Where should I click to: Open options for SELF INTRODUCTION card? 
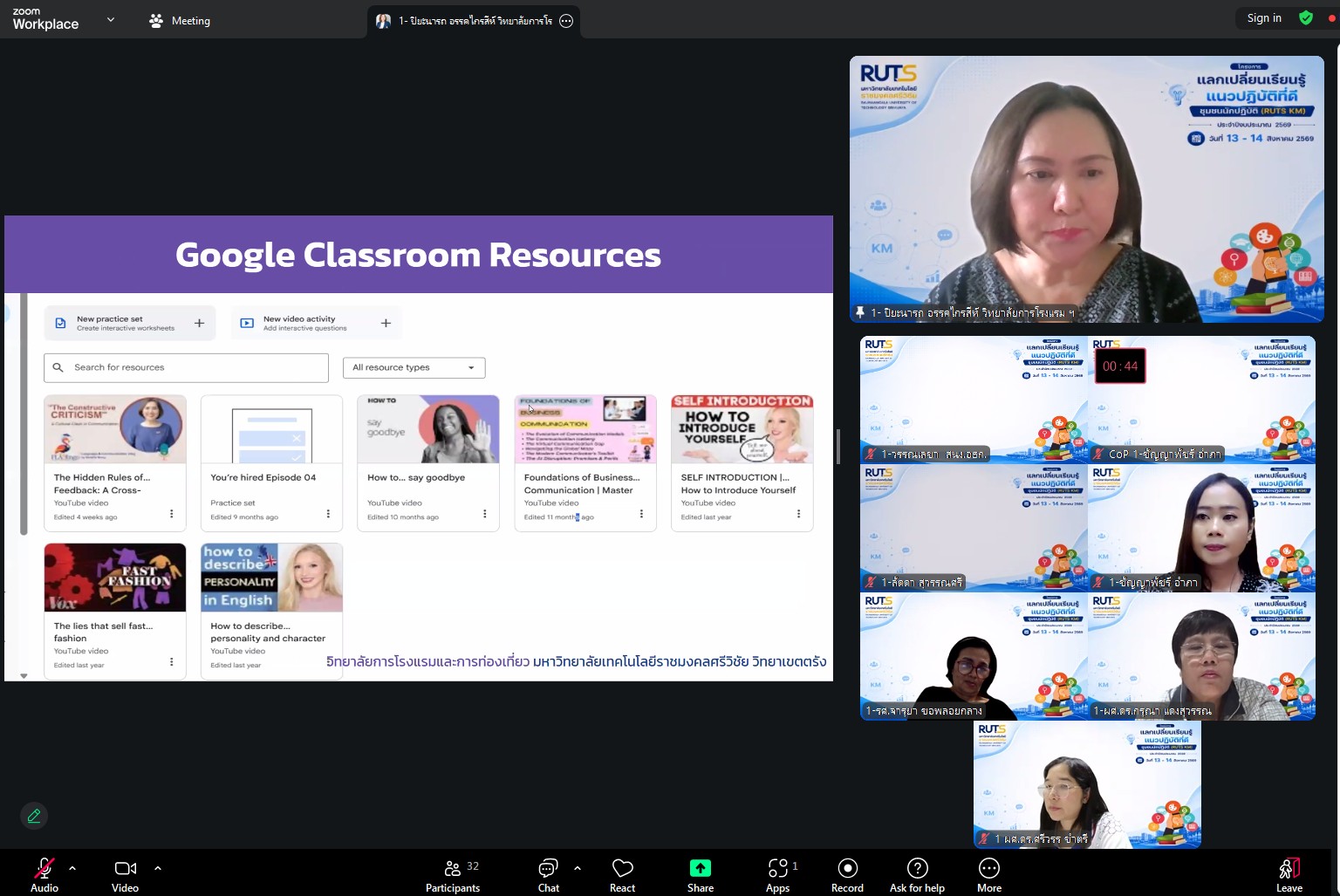(798, 514)
